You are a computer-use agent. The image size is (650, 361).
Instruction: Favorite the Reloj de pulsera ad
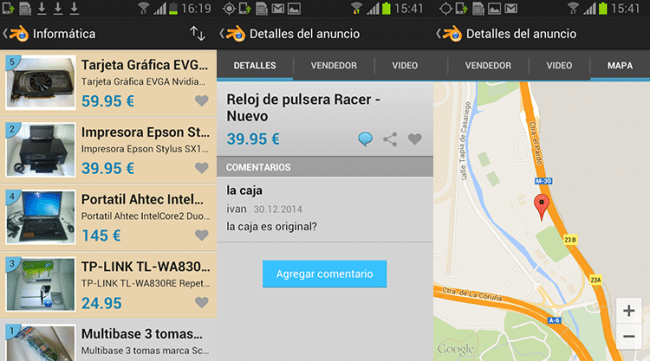click(x=415, y=139)
